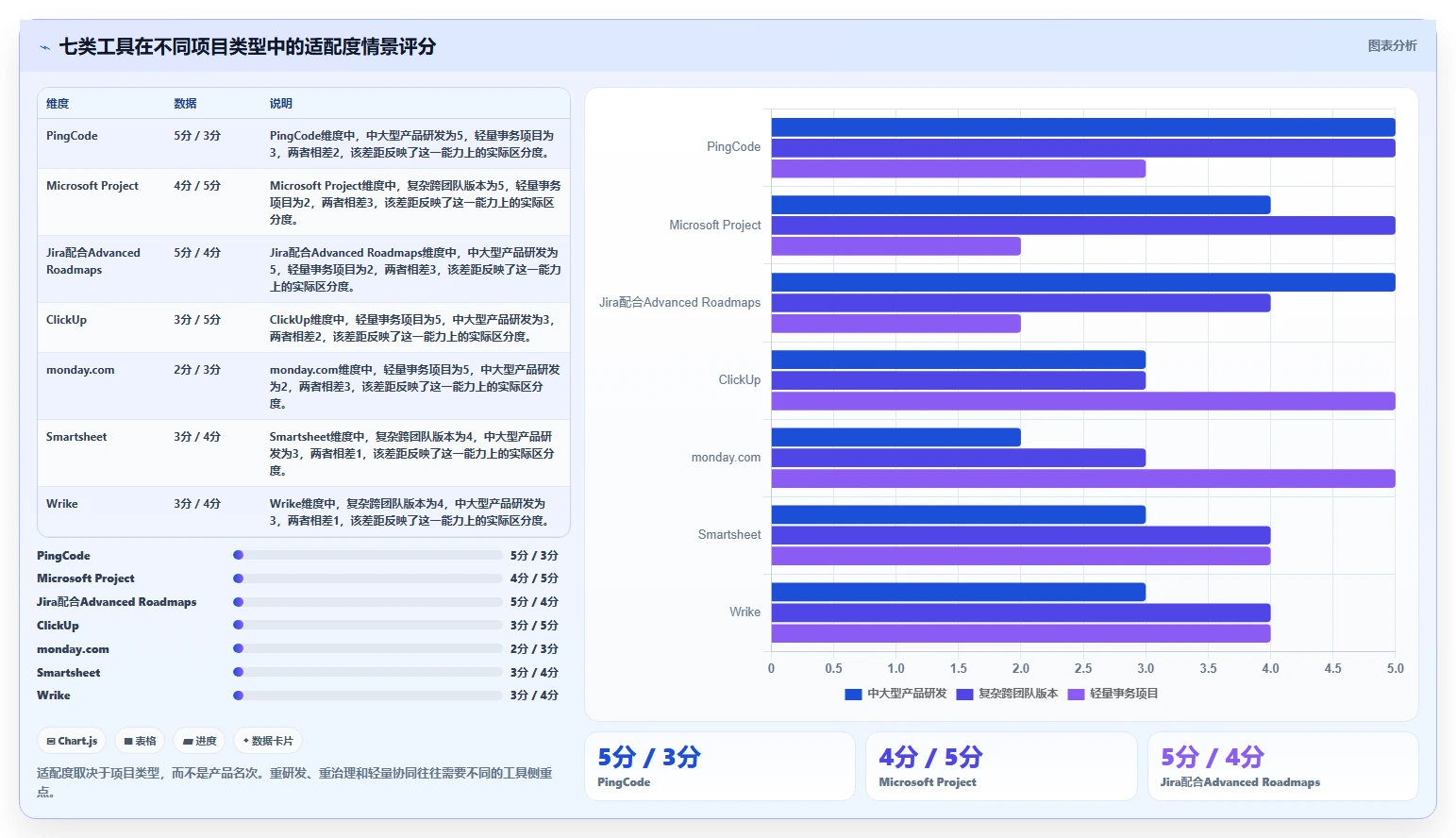Click the Smartsheet progress bar

[x=368, y=672]
